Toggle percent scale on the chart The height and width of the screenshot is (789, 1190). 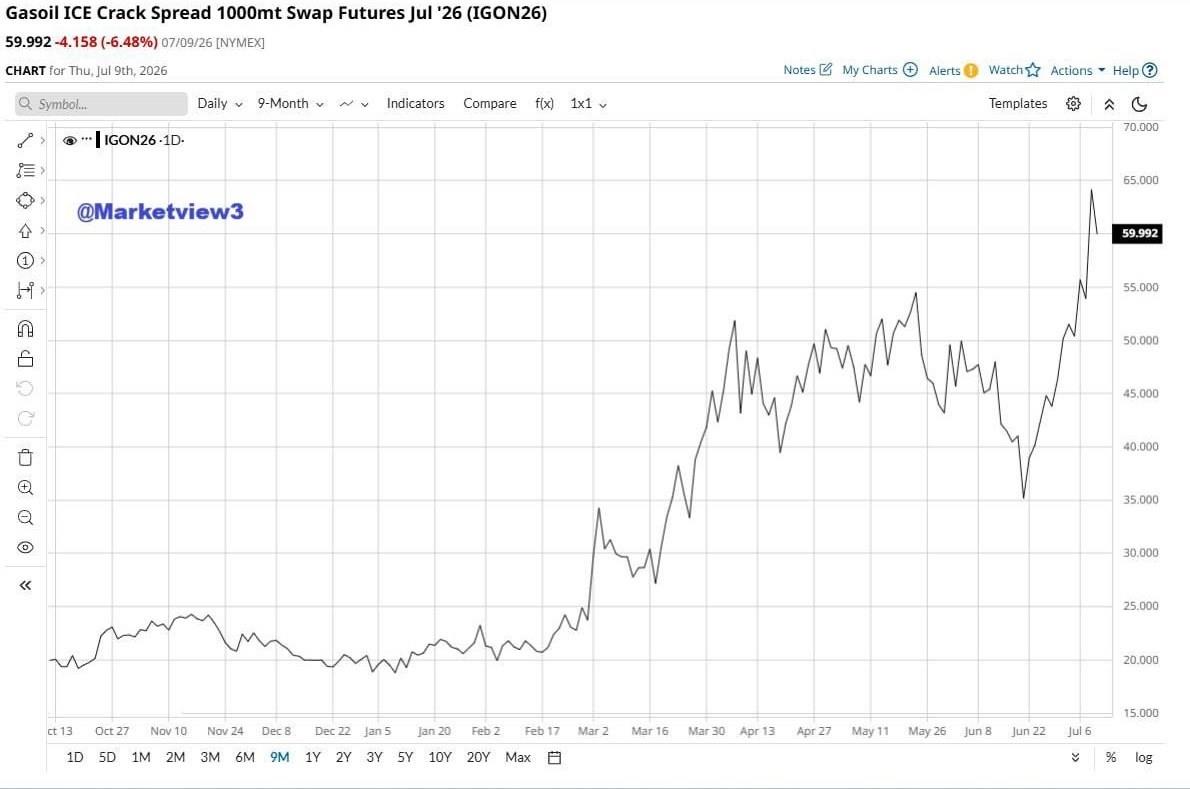(x=1111, y=757)
